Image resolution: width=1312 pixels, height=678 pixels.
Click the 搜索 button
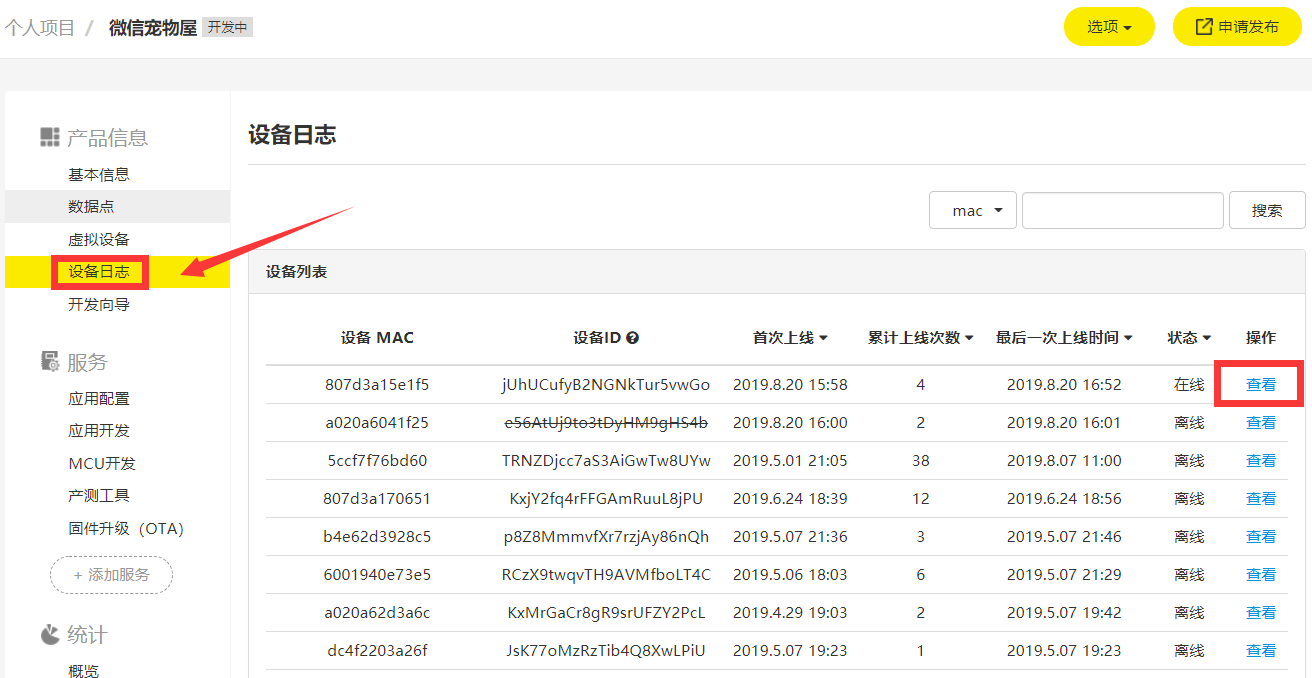tap(1266, 211)
